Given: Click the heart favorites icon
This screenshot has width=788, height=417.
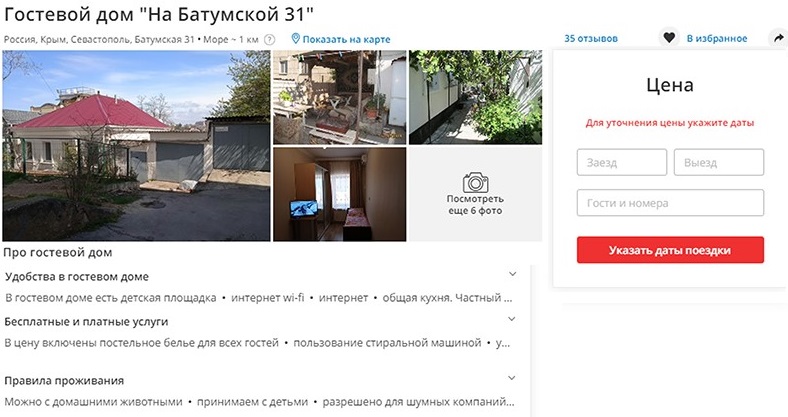Looking at the screenshot, I should [x=668, y=38].
